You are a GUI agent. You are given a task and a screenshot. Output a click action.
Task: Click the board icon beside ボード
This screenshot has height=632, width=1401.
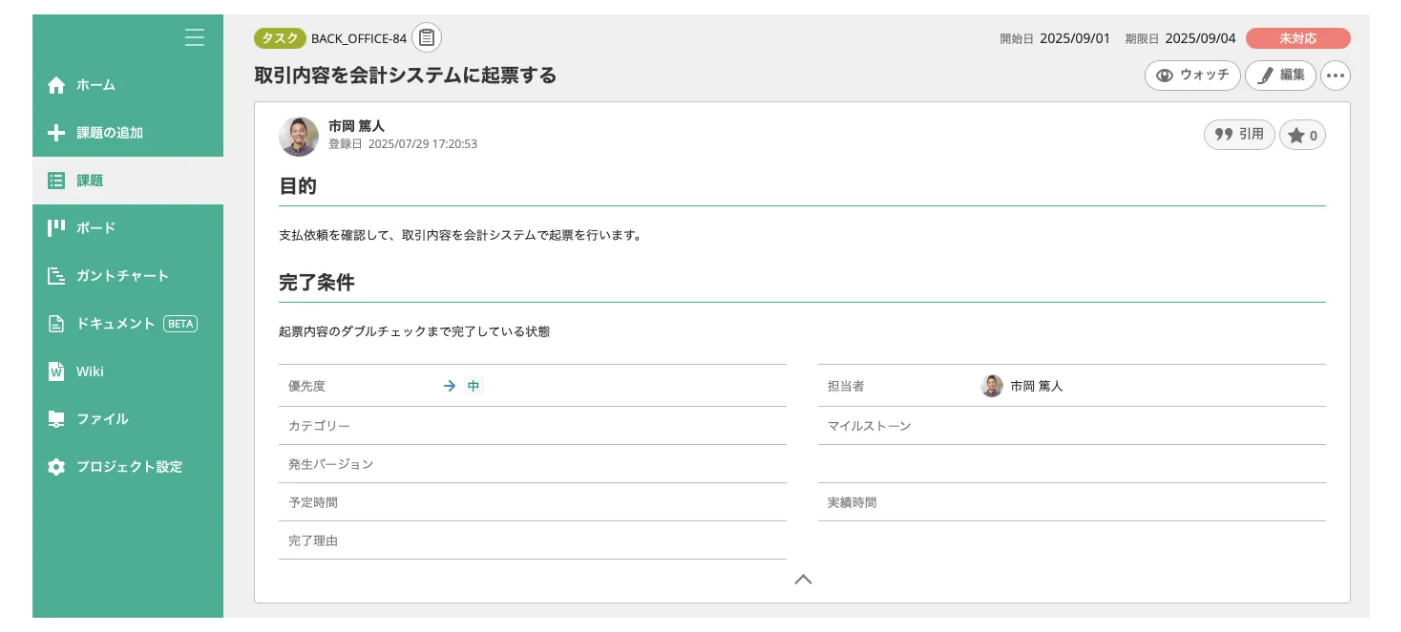point(56,228)
